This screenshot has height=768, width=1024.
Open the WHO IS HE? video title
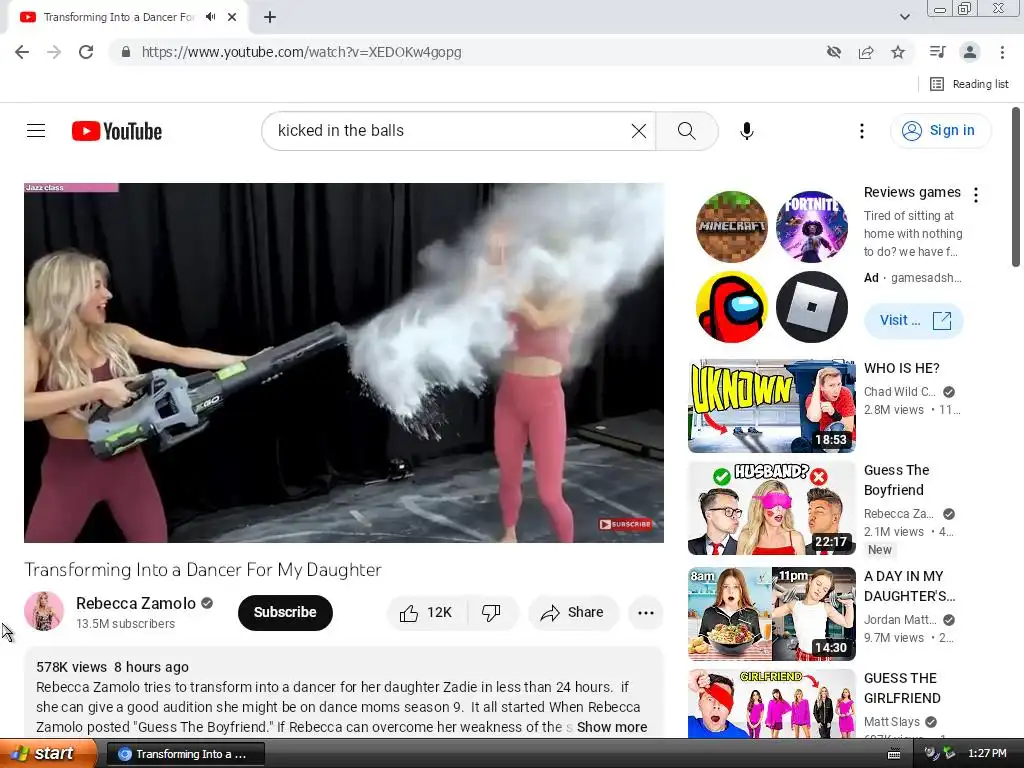tap(901, 368)
